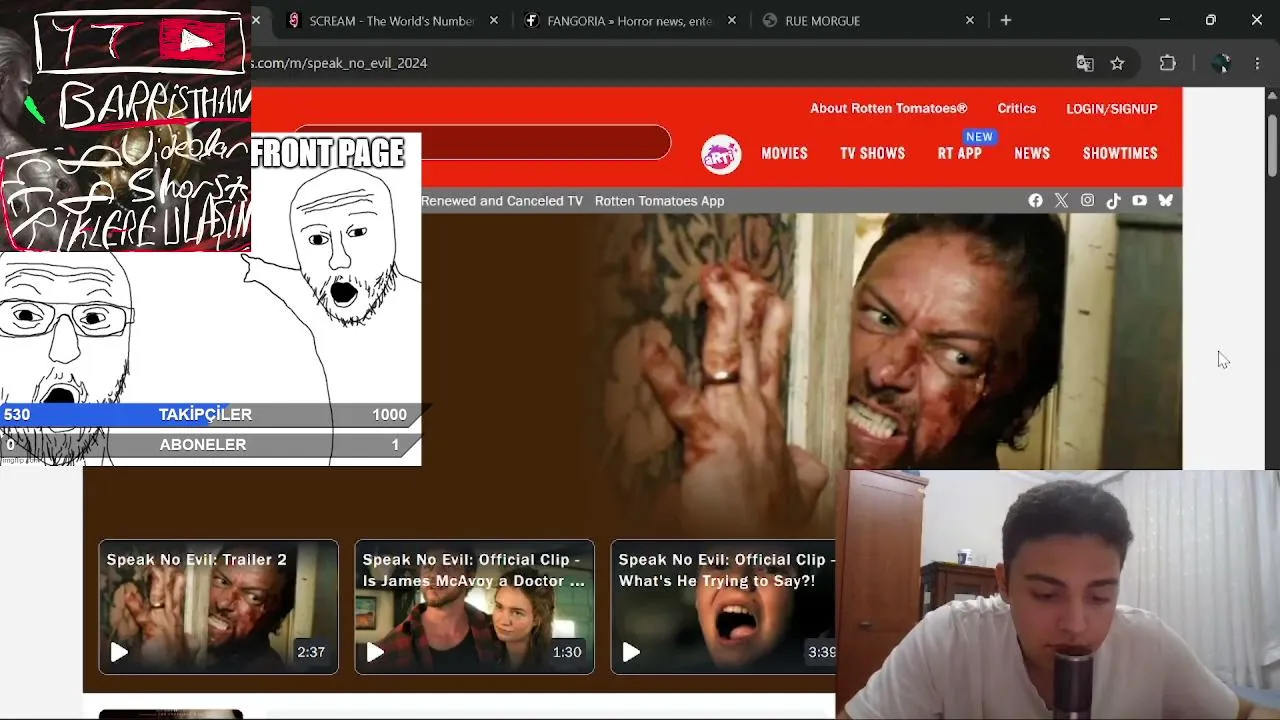Switch to the FANGORIA Horror news tab
1280x720 pixels.
coord(630,20)
